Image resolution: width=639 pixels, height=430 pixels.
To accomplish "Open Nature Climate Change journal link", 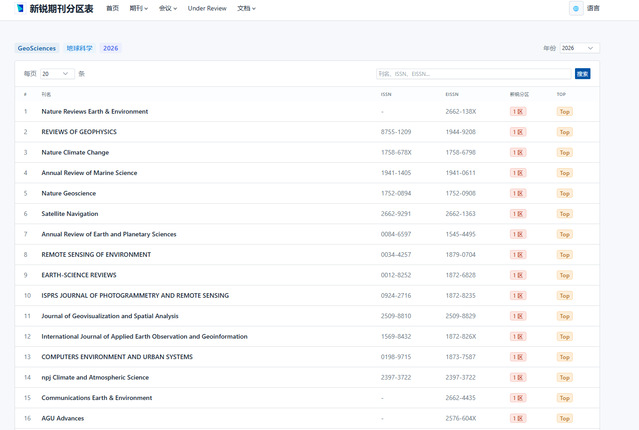I will point(75,152).
